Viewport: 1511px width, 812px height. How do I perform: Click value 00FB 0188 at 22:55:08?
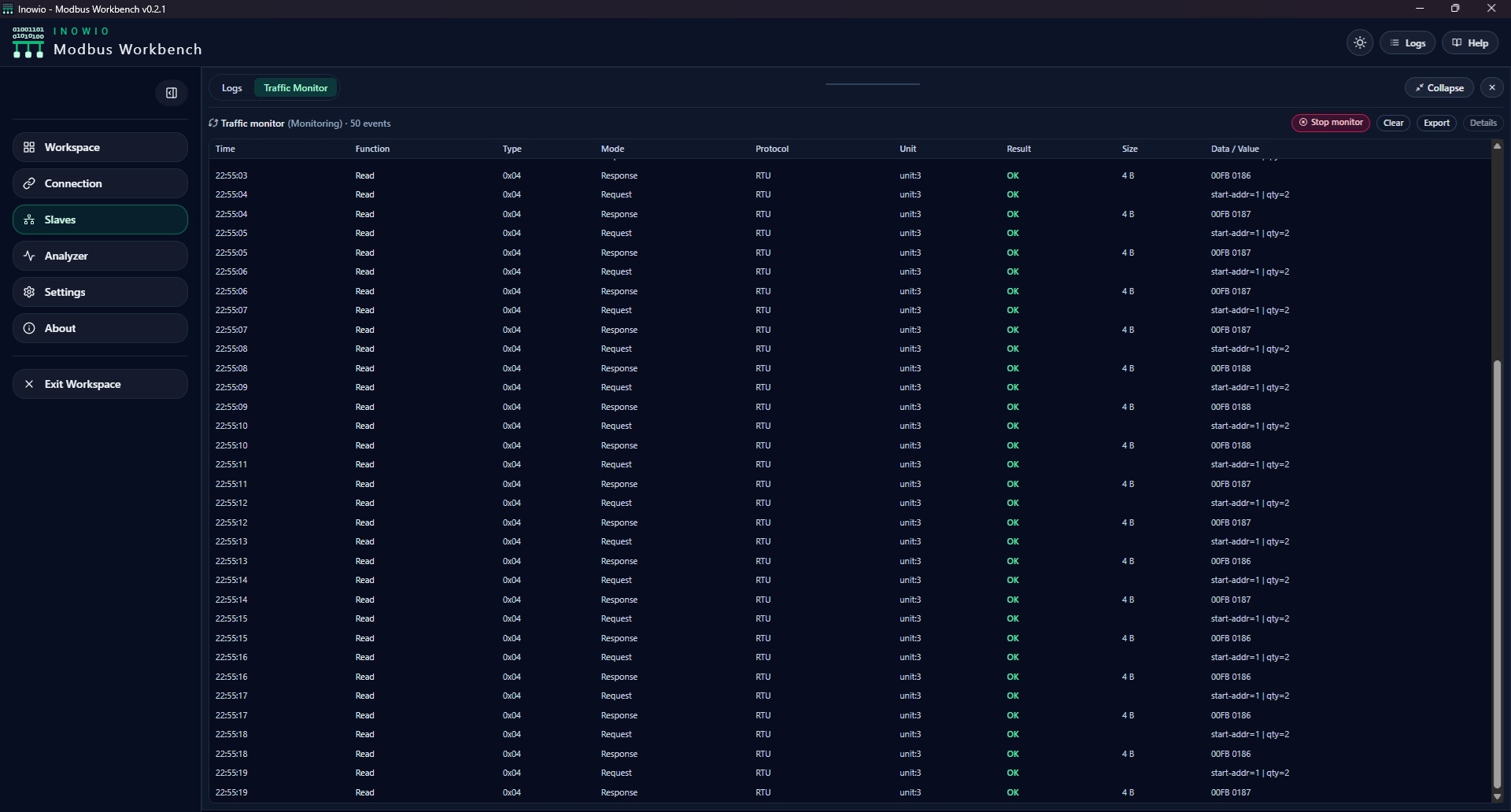(x=1231, y=368)
